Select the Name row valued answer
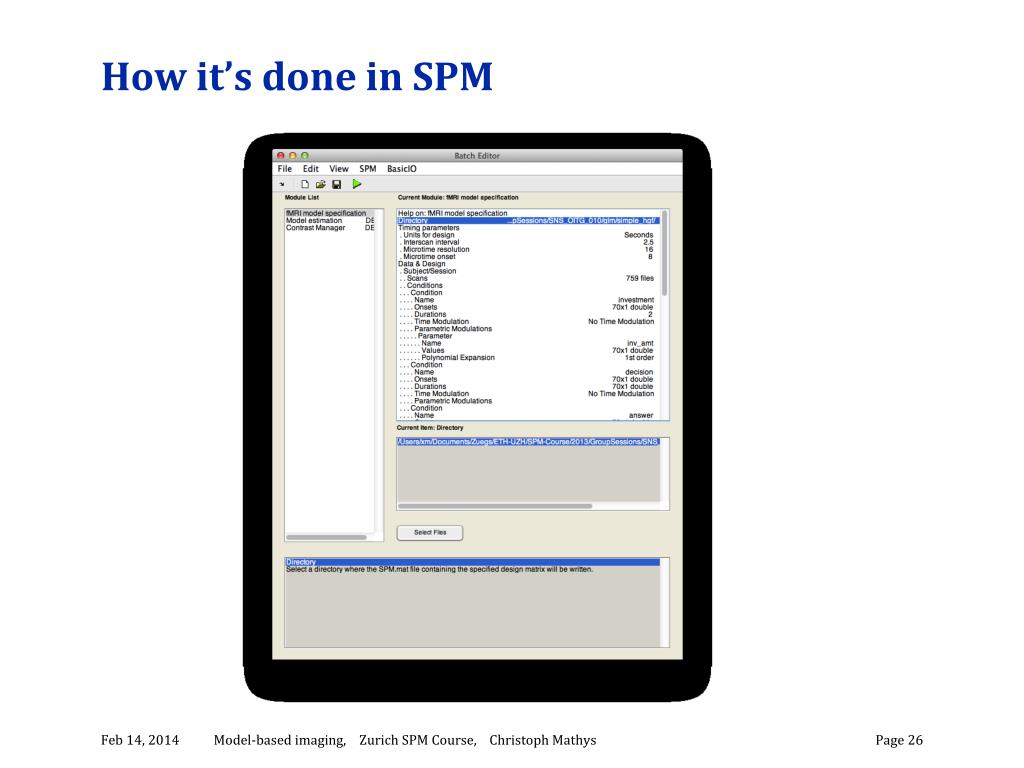The width and height of the screenshot is (1024, 768). [x=528, y=415]
